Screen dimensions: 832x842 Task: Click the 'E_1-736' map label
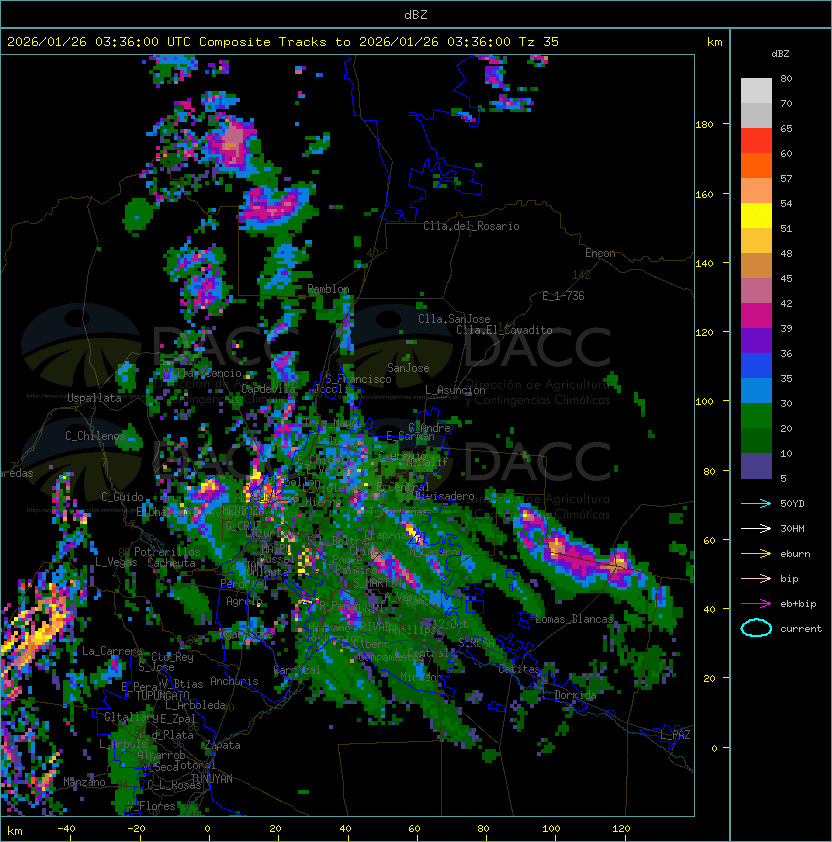tap(563, 296)
